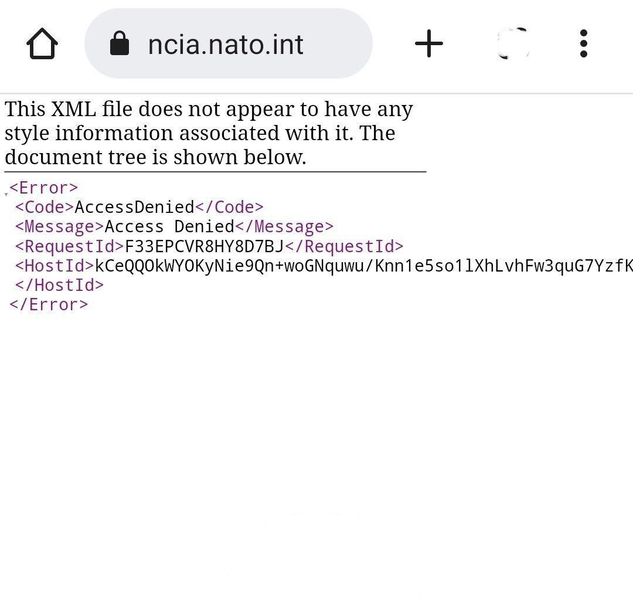The width and height of the screenshot is (633, 600).
Task: Collapse the Error node triangle
Action: [x=6, y=194]
